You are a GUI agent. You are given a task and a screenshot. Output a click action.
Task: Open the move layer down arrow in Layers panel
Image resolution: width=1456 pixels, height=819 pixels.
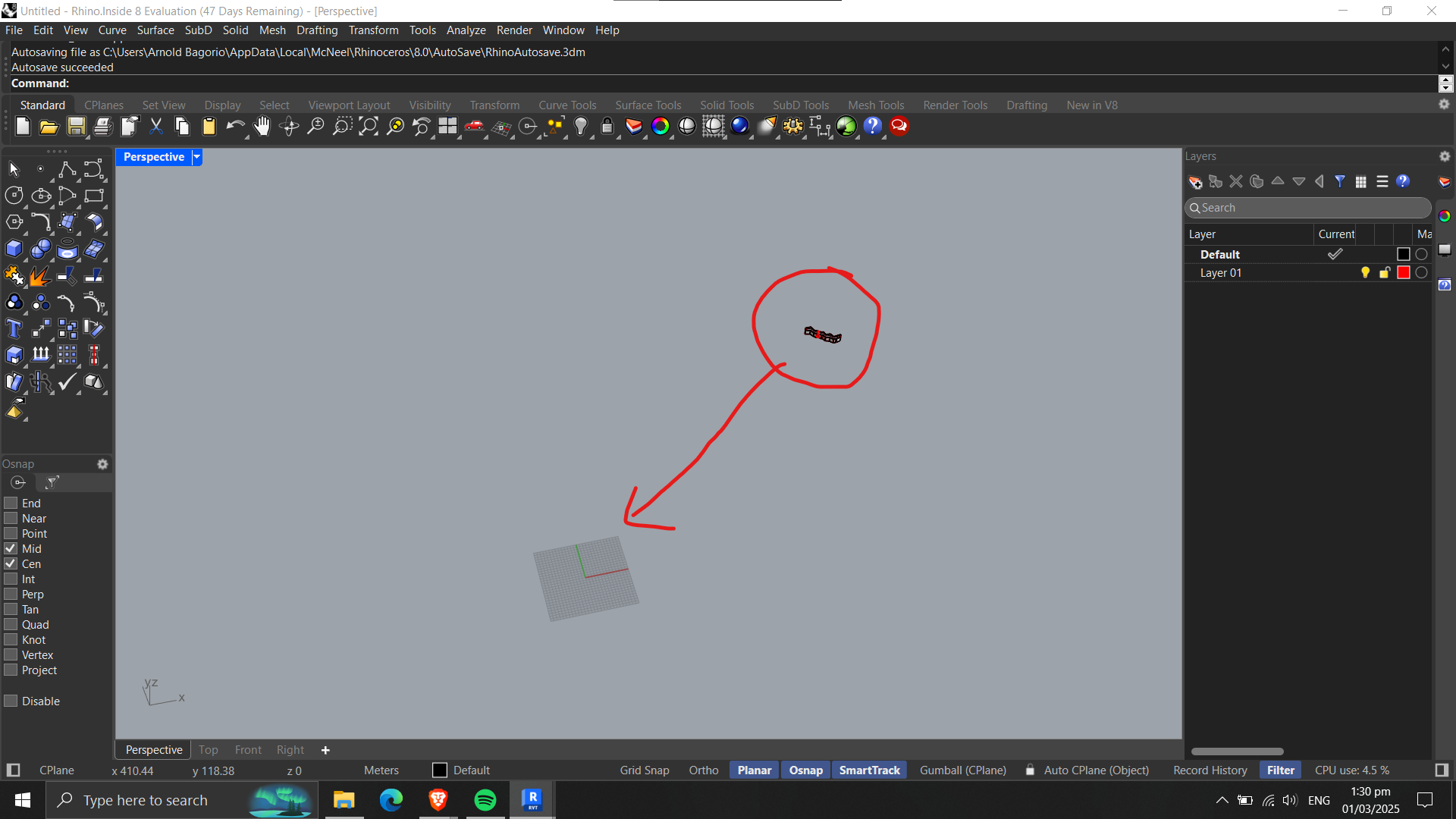pos(1299,181)
